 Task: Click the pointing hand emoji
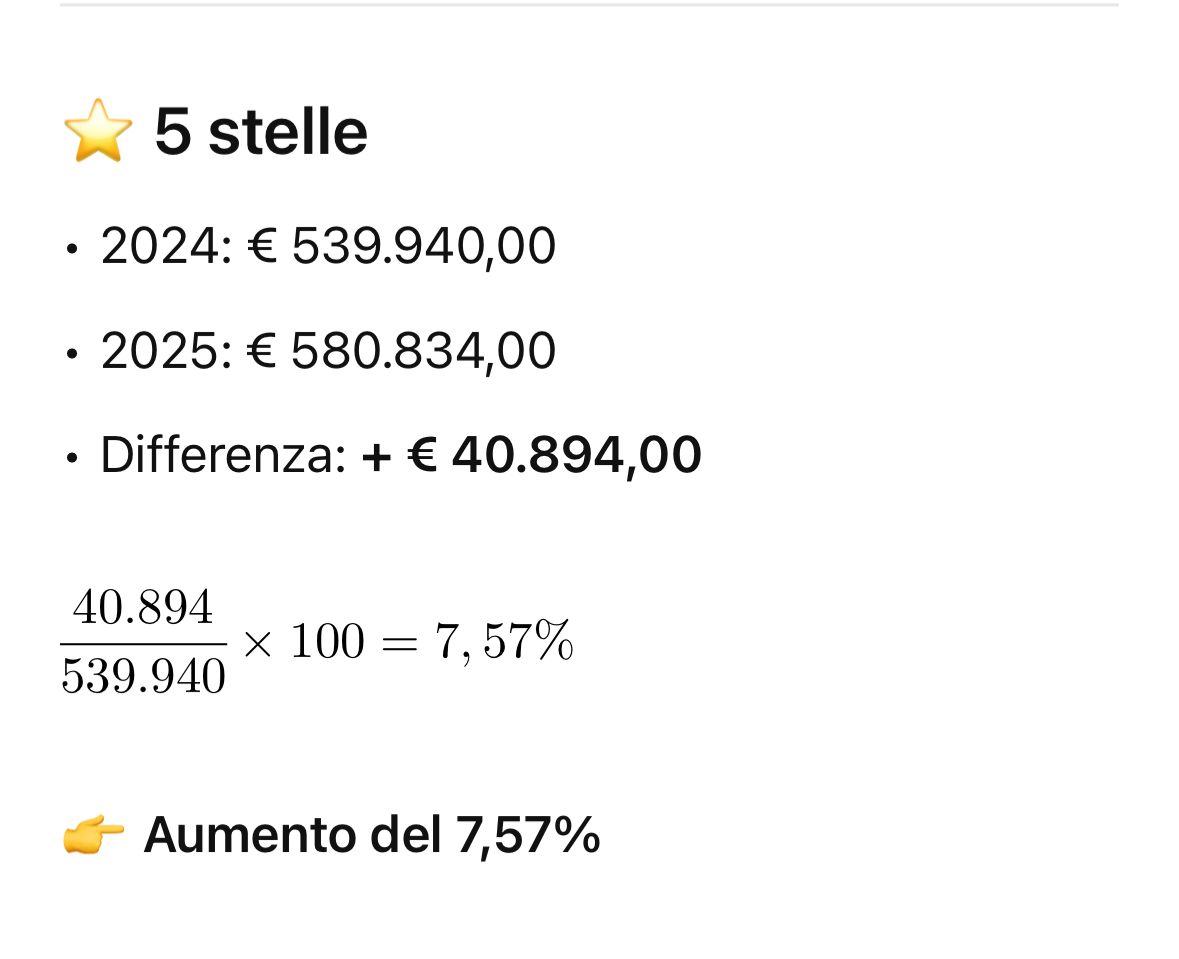point(93,836)
